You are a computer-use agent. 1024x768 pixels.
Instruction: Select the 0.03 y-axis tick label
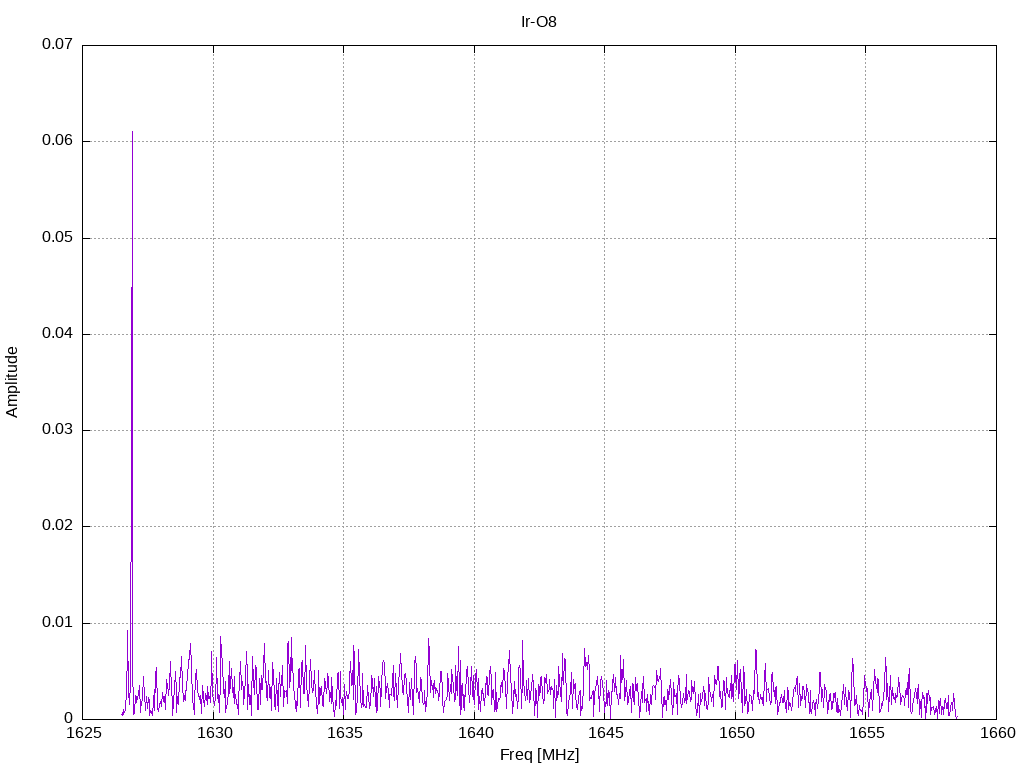(57, 430)
